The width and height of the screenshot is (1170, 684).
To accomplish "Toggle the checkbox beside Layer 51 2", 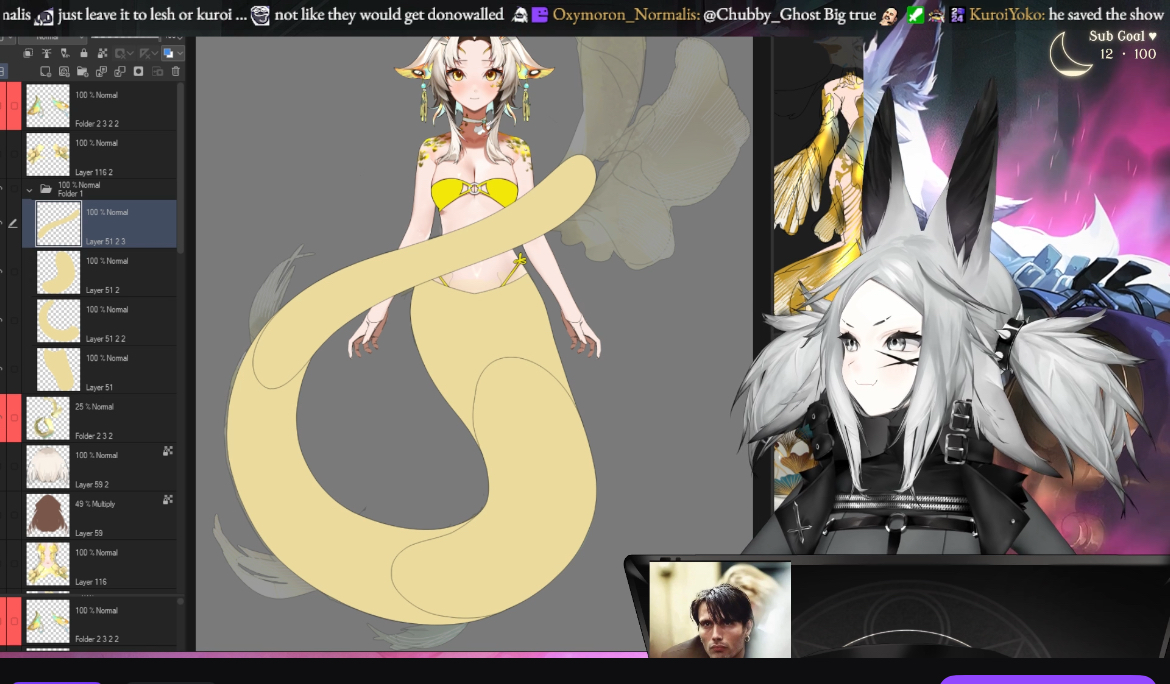I will 13,272.
